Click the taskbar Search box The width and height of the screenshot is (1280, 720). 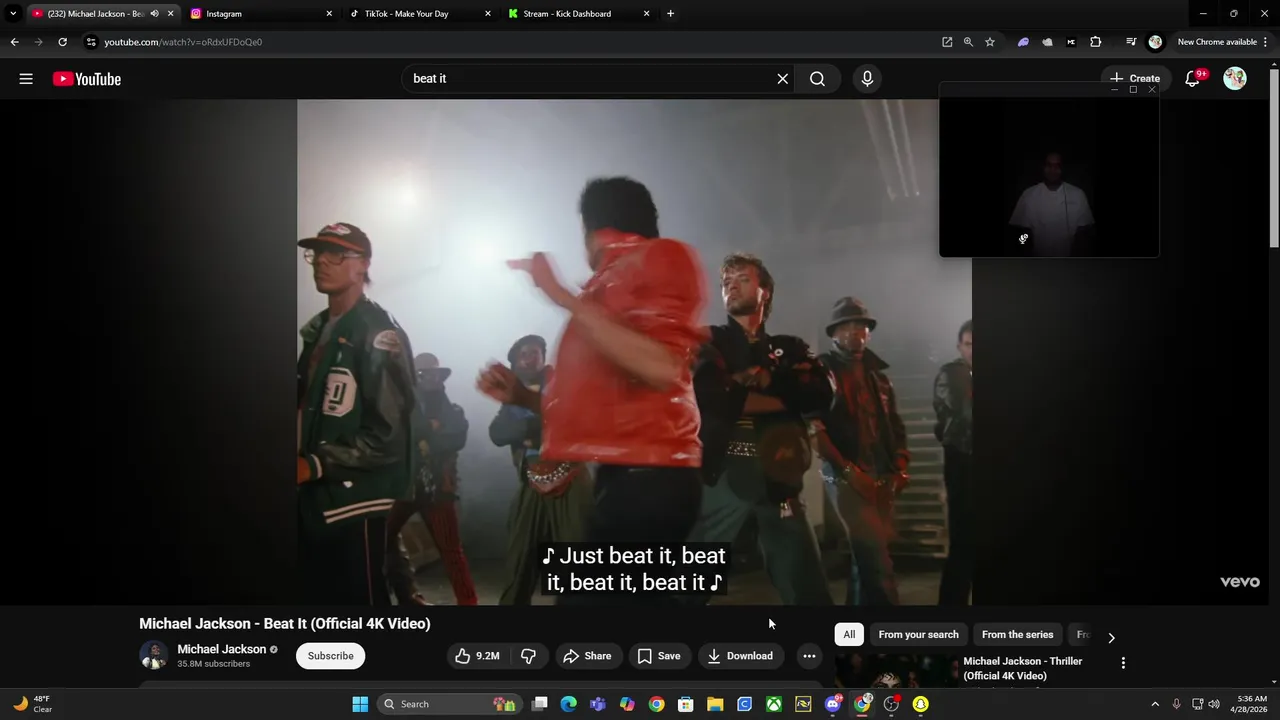(x=448, y=704)
